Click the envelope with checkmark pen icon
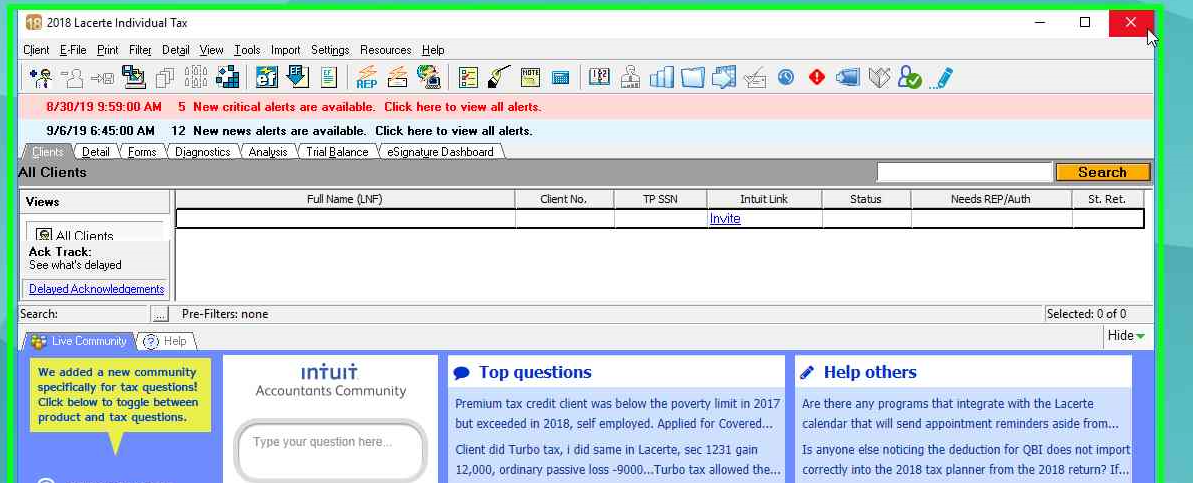This screenshot has height=483, width=1193. (755, 78)
